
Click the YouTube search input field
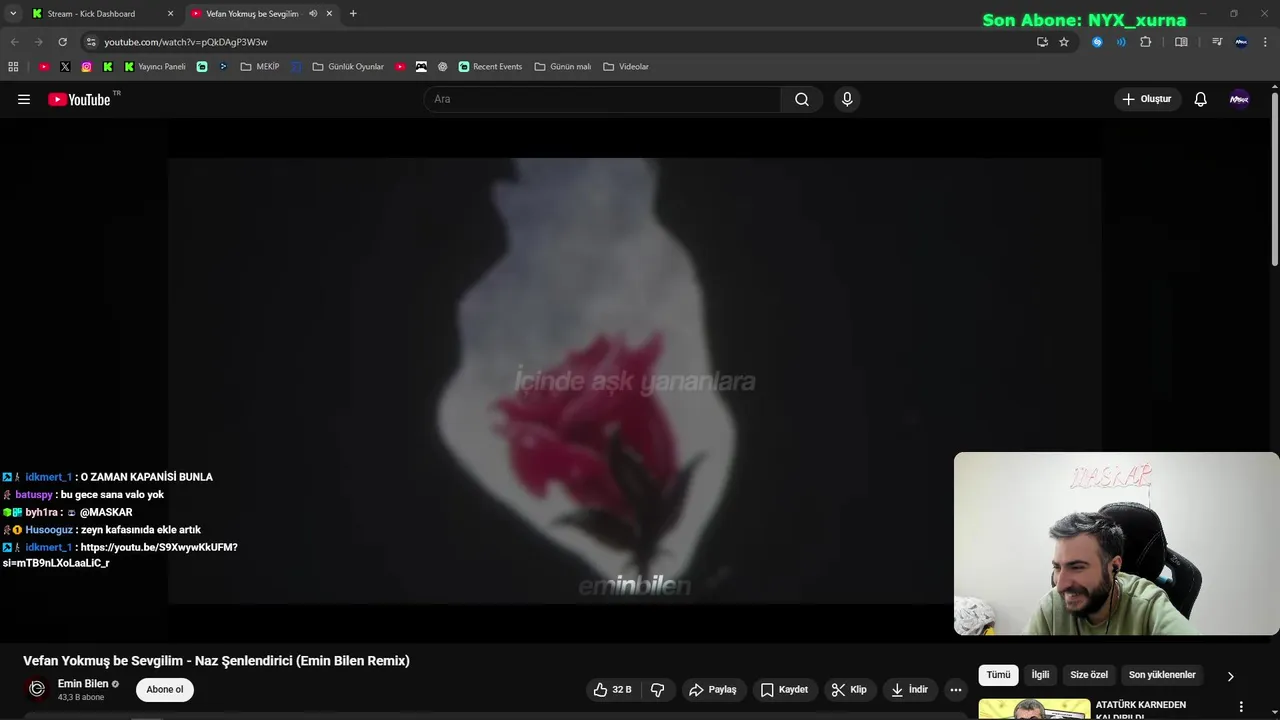[x=602, y=99]
